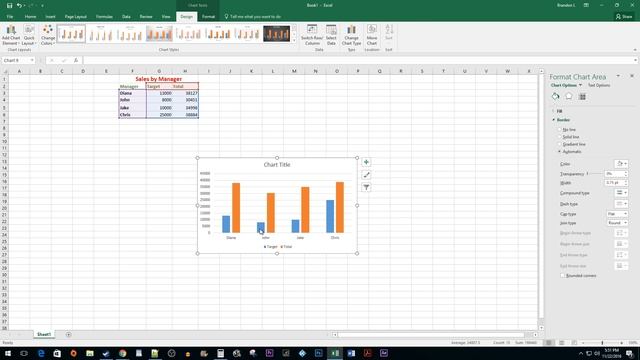Close the Format Chart Area pane
640x360 pixels.
pyautogui.click(x=632, y=76)
